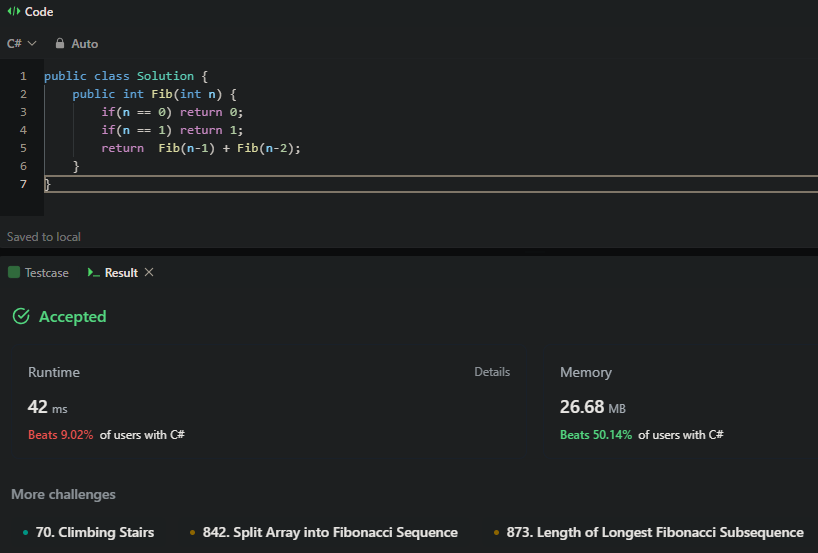Place cursor on closing brace line 7

48,184
